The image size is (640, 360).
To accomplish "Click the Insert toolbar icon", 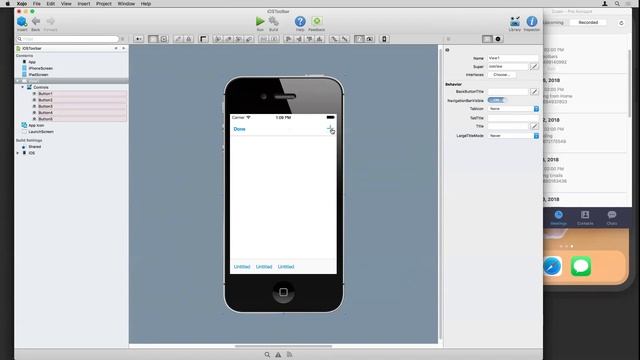I will 22,21.
